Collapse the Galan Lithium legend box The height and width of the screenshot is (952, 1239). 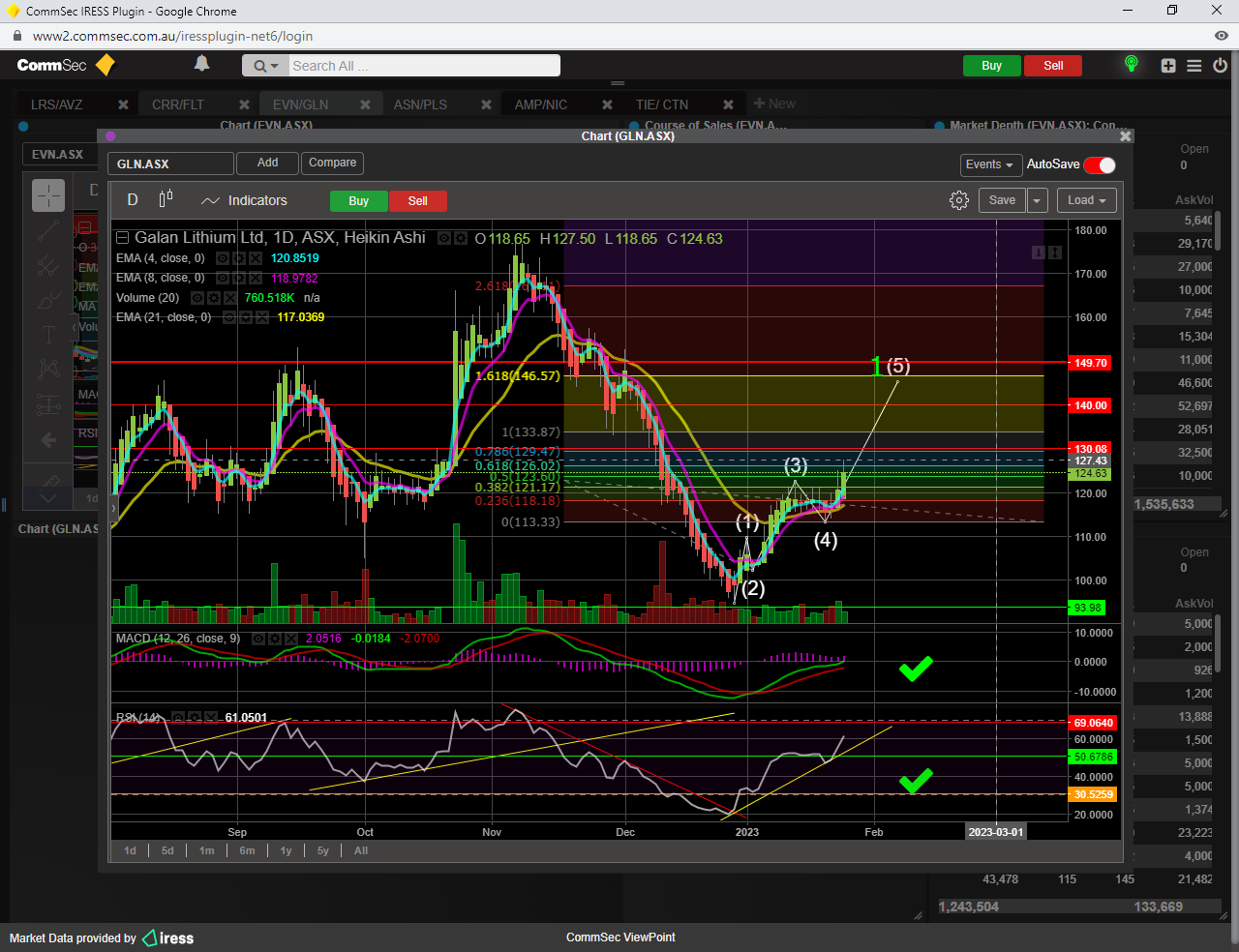point(122,238)
